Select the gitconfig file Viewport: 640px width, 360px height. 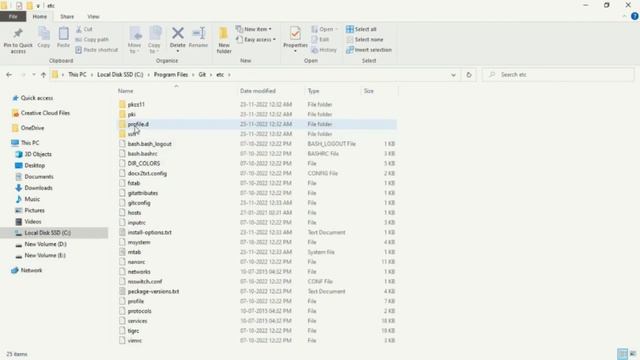pyautogui.click(x=139, y=203)
